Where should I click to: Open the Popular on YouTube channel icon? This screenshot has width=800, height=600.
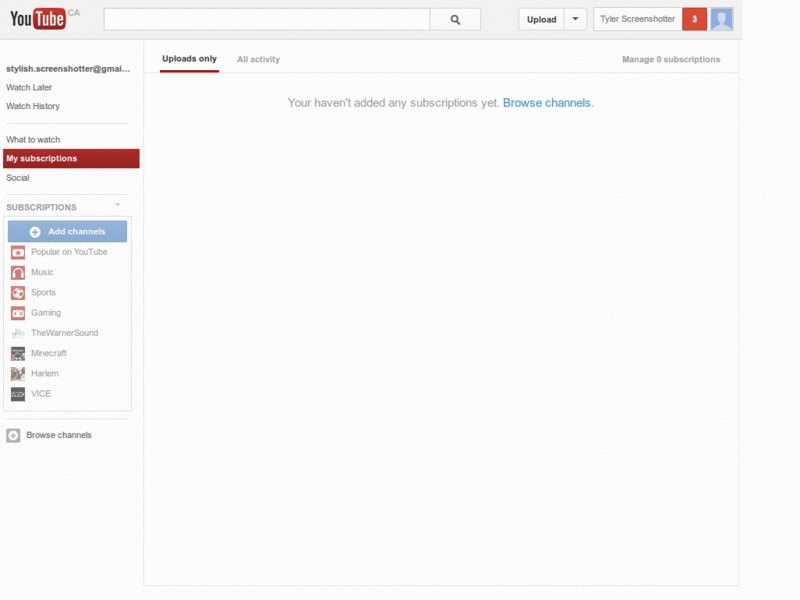16,252
